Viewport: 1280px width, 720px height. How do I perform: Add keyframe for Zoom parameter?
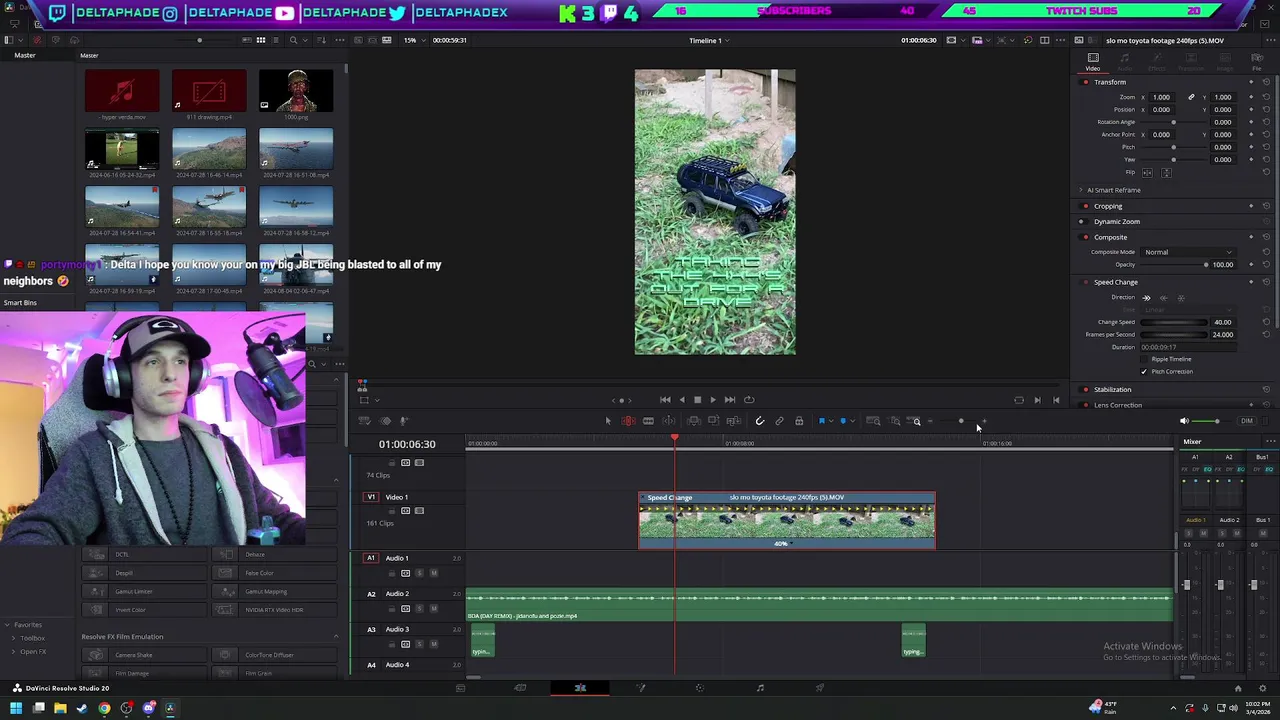1251,97
